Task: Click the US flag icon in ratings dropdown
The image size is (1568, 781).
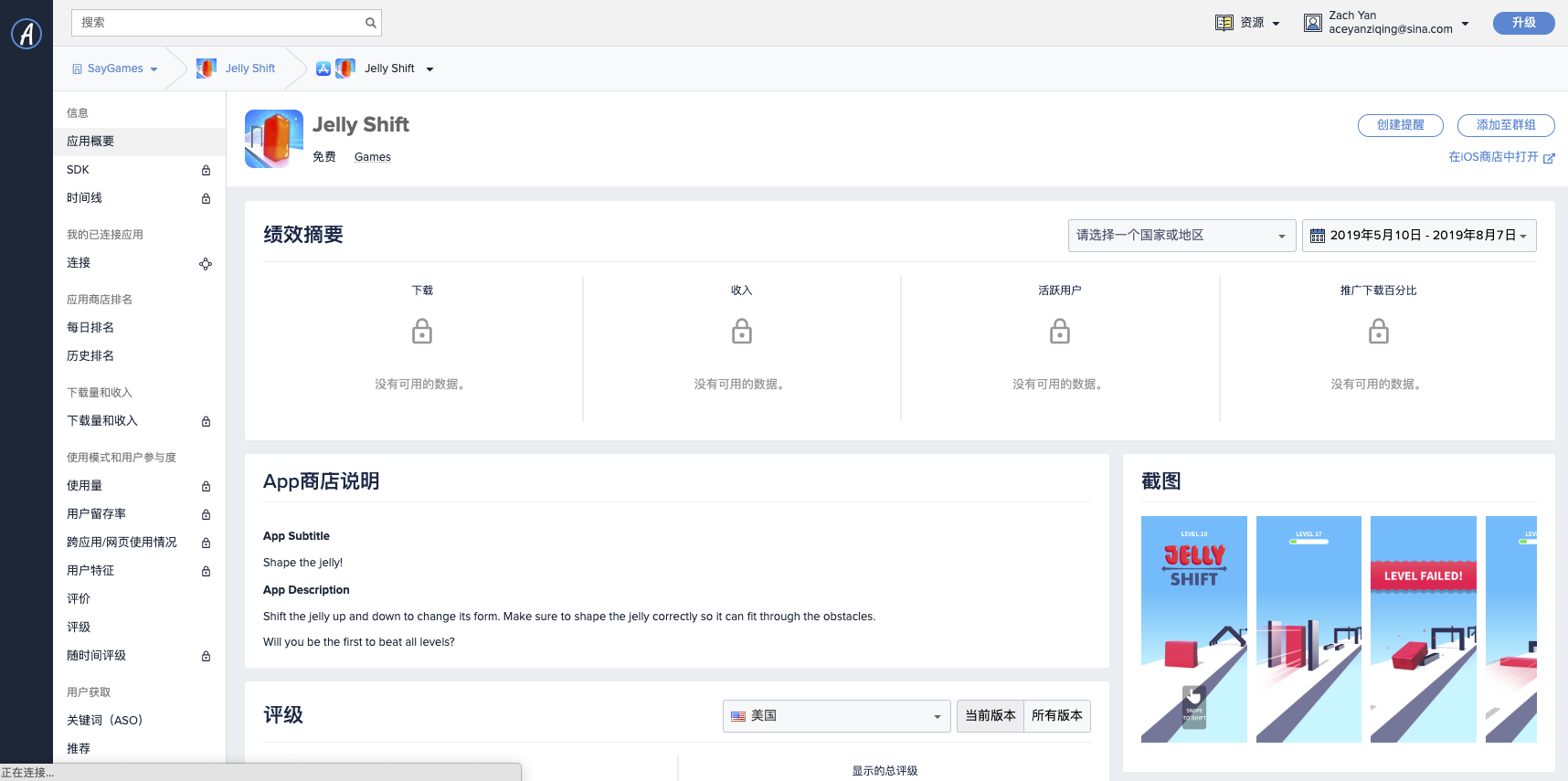Action: click(738, 716)
